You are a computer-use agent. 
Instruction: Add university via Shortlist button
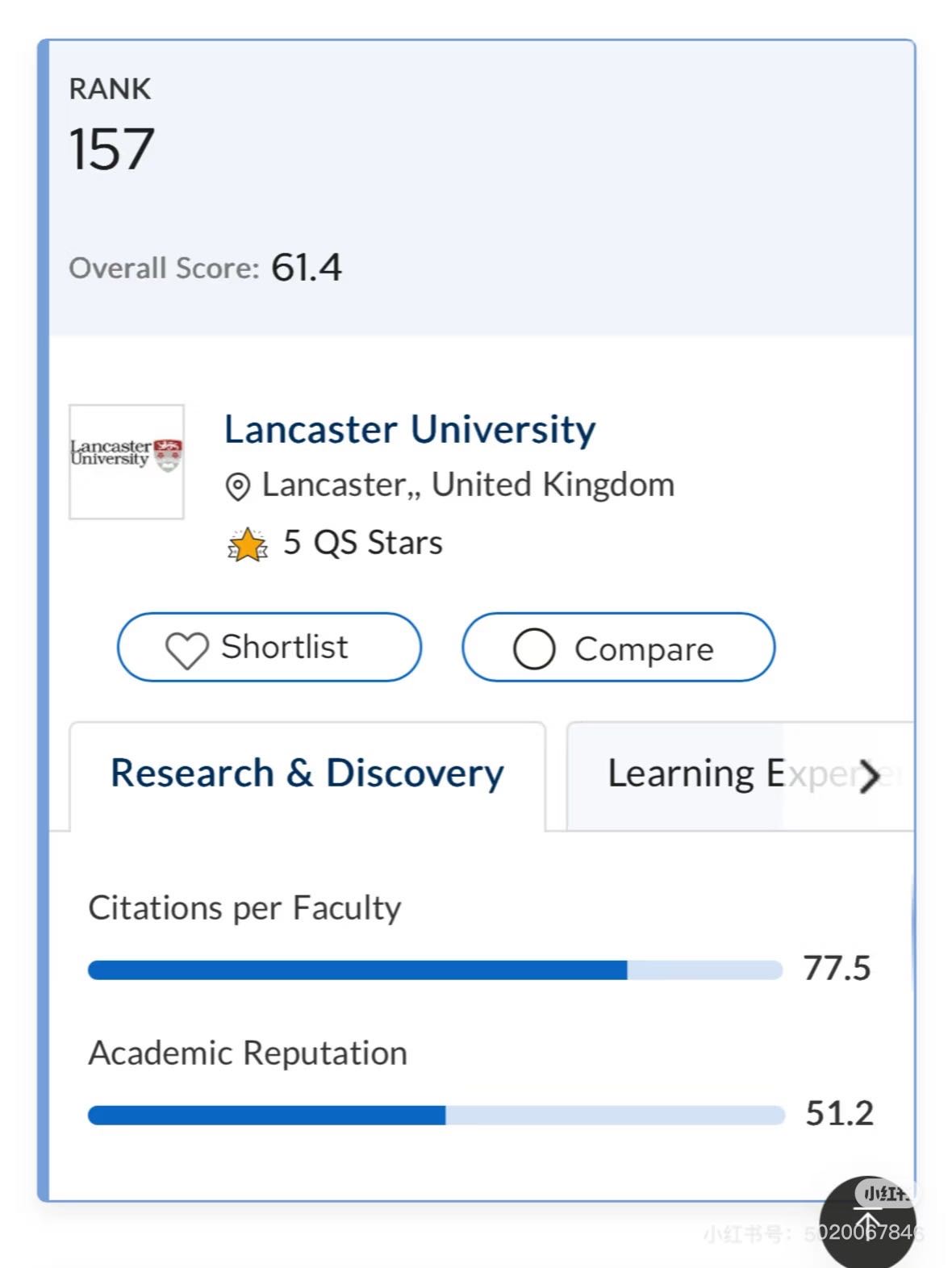point(269,647)
